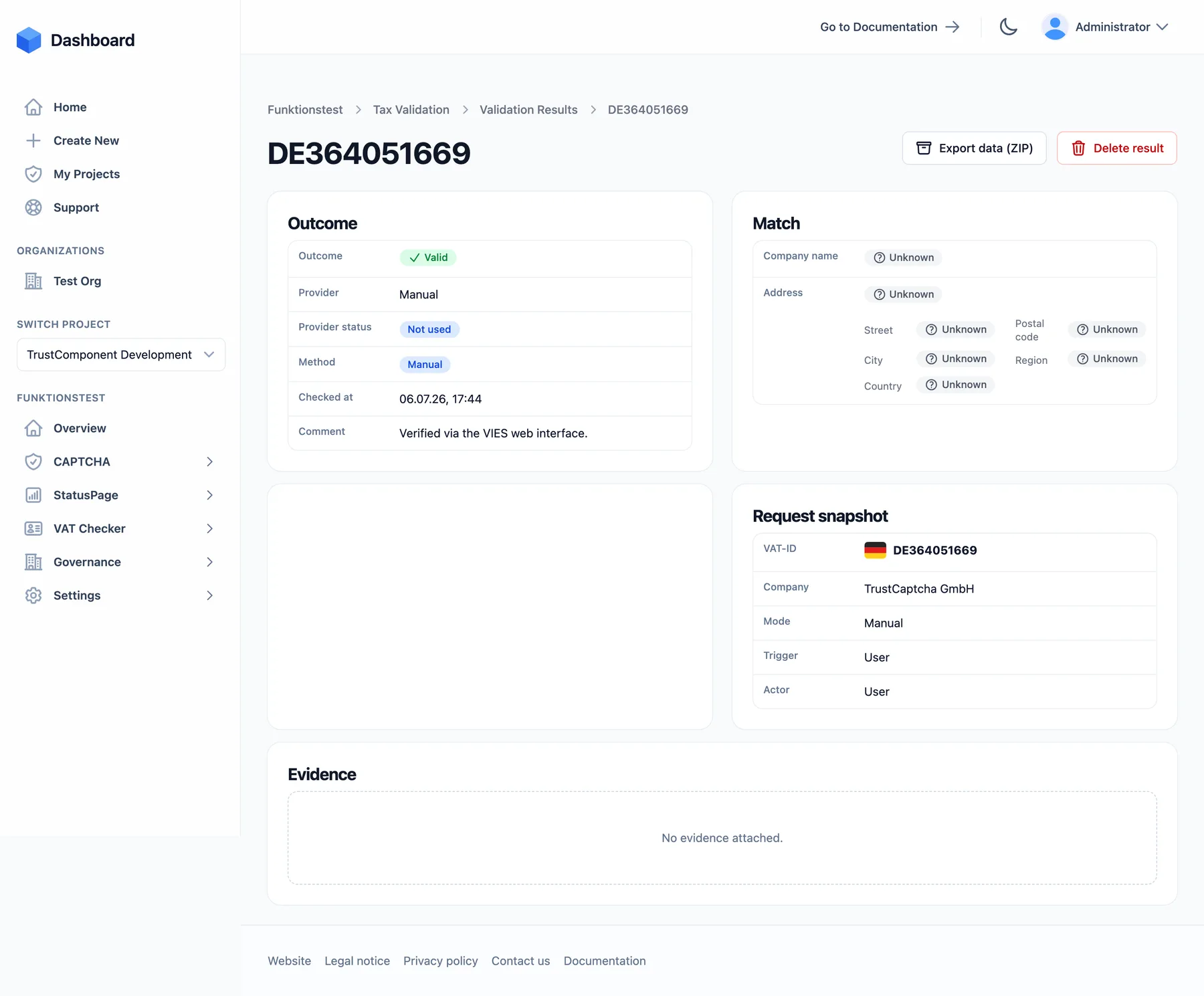Select the Test Org organization
Screen dimensions: 1204x996
78,281
